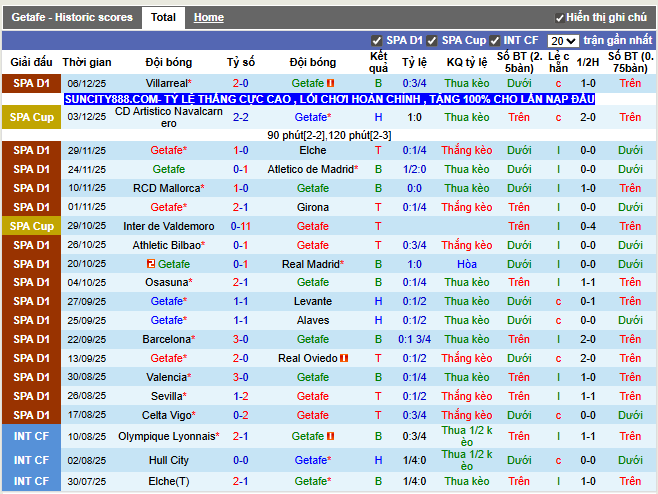The width and height of the screenshot is (658, 494).
Task: Select the Total tab
Action: pos(163,18)
